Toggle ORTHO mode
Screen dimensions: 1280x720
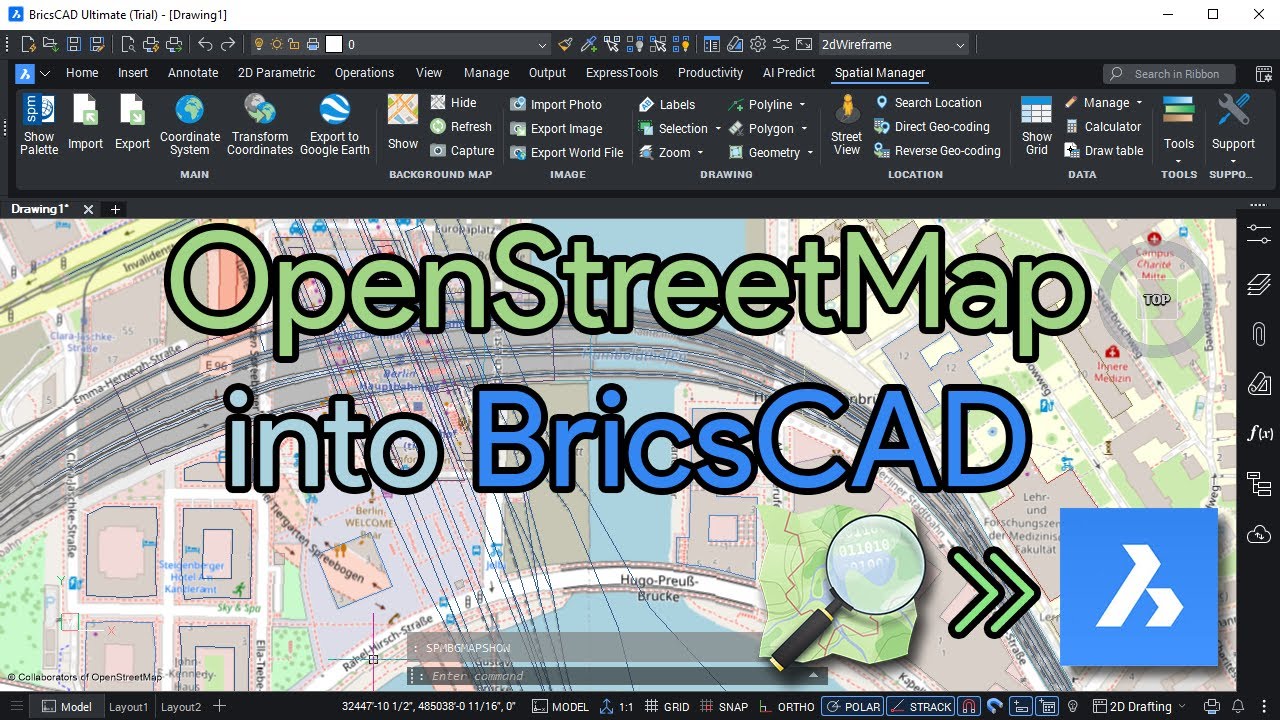coord(786,706)
